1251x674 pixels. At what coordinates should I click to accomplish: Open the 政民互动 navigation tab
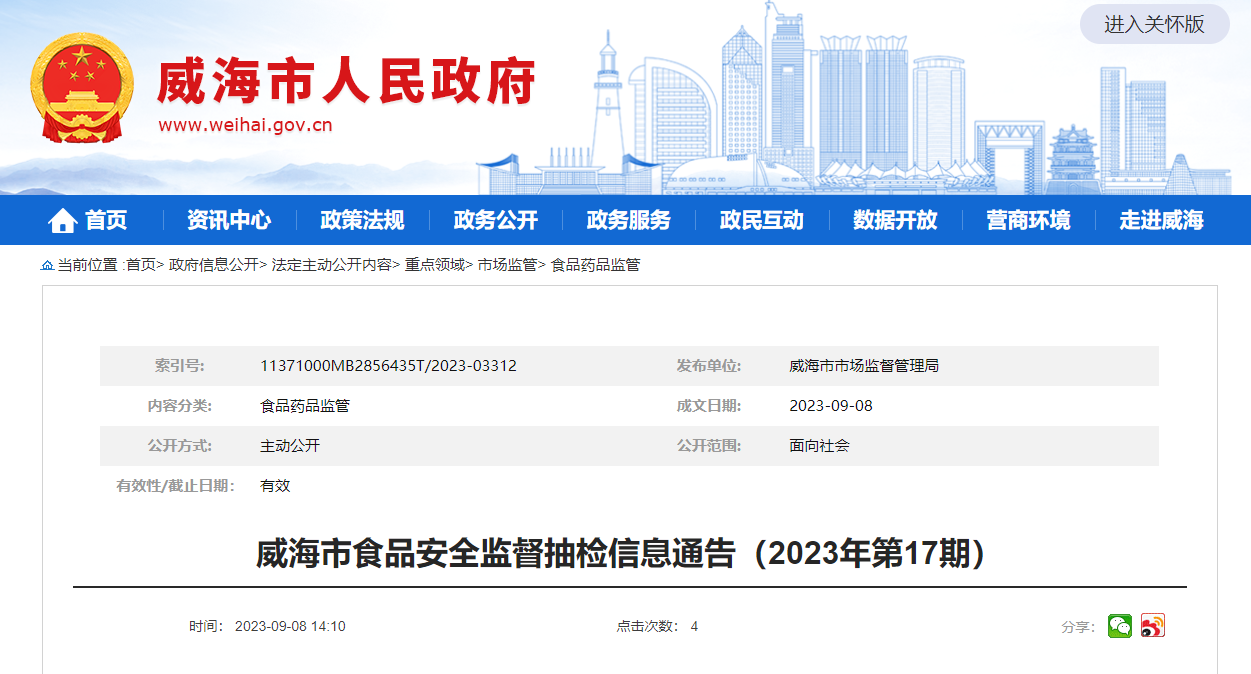coord(761,220)
